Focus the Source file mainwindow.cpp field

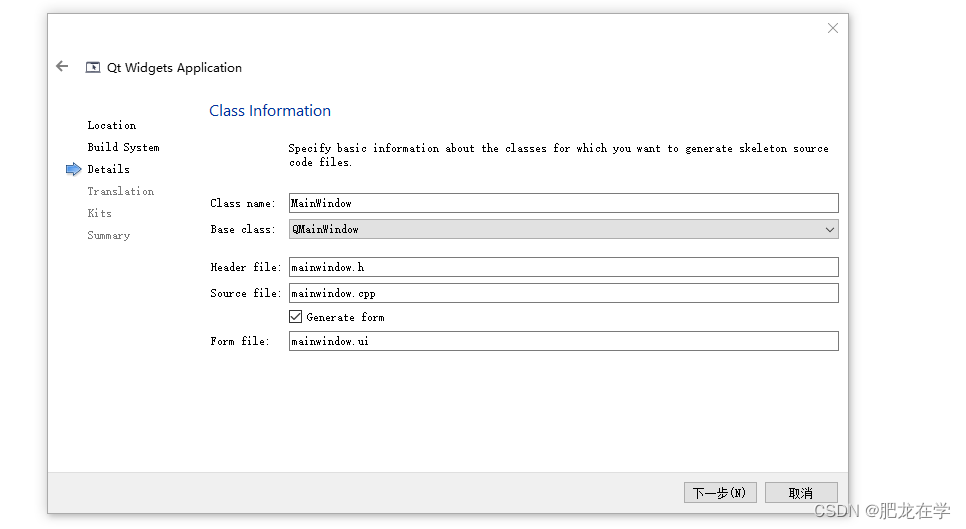click(564, 293)
